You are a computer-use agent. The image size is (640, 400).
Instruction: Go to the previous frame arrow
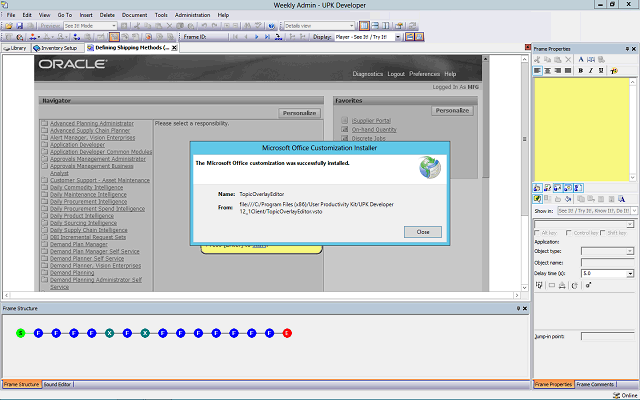(x=246, y=37)
